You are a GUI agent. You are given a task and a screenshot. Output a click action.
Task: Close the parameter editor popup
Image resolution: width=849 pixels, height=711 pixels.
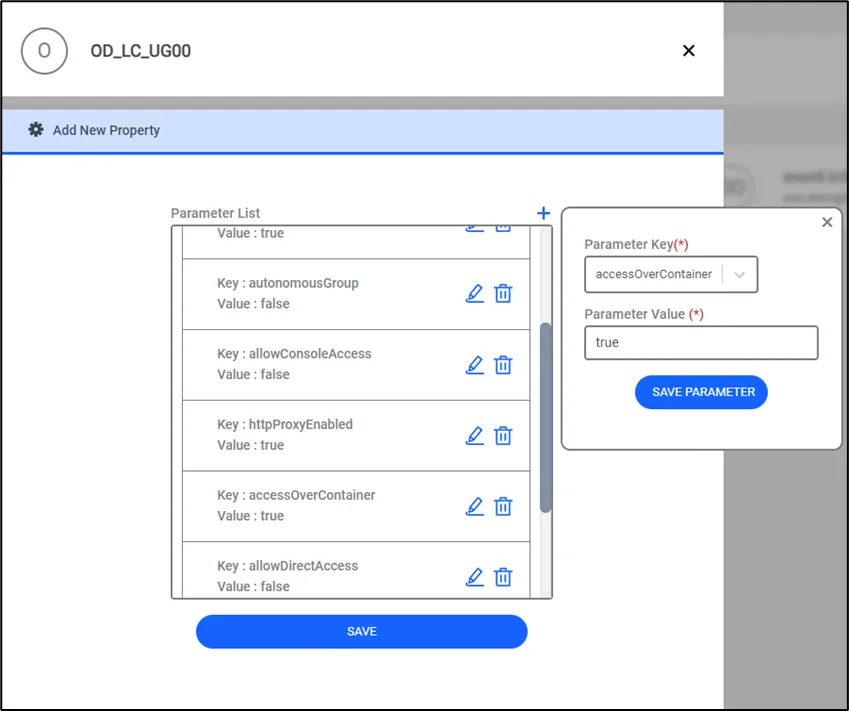click(x=827, y=222)
